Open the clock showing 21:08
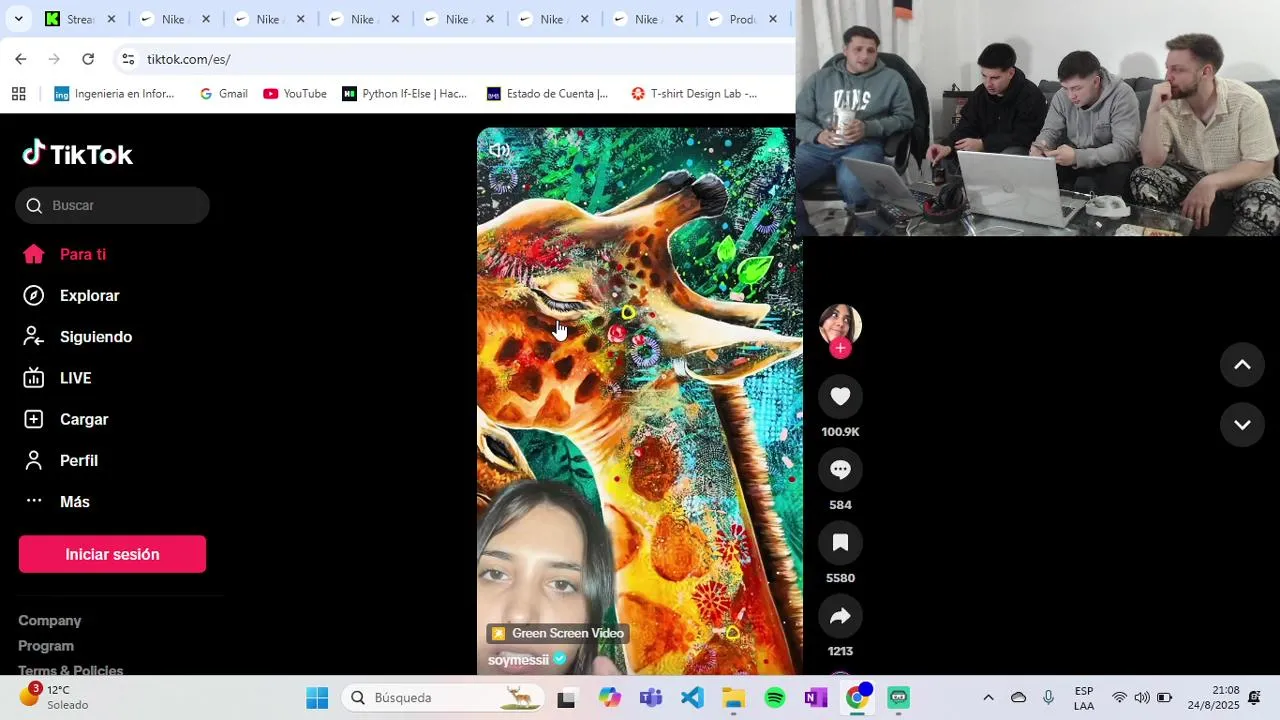1280x720 pixels. [1212, 698]
